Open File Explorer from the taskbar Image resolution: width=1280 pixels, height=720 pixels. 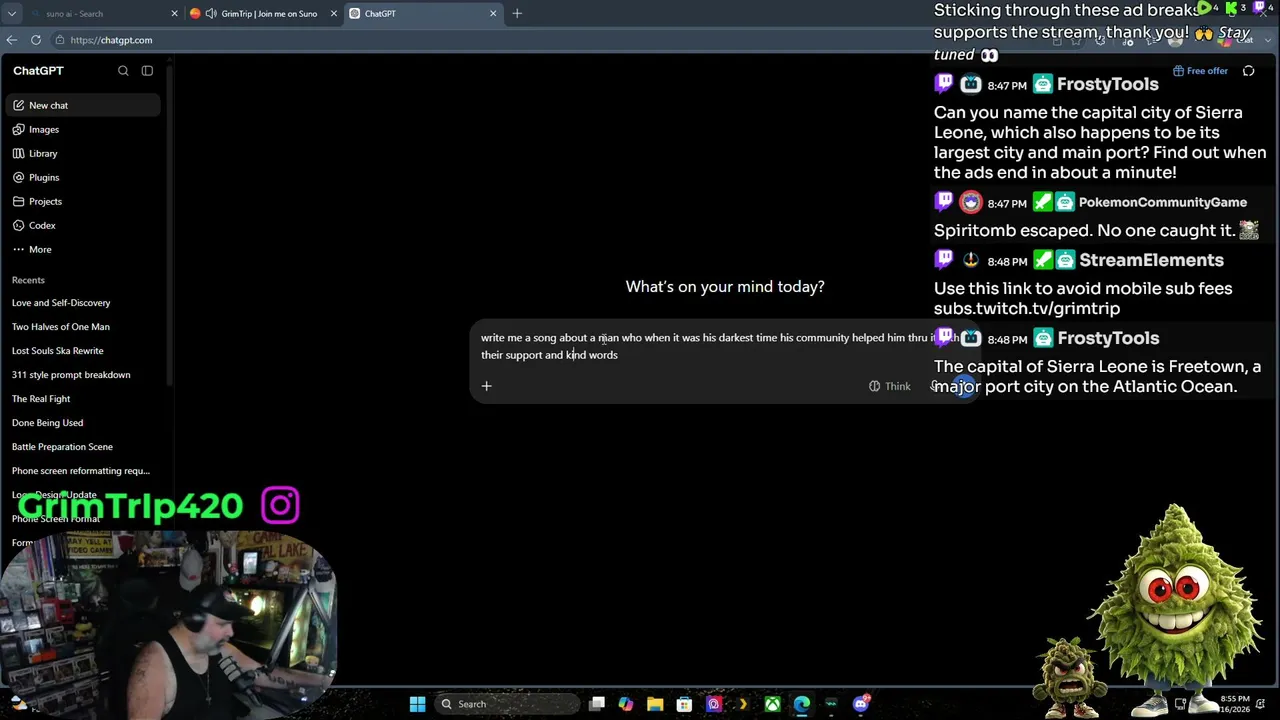coord(655,704)
